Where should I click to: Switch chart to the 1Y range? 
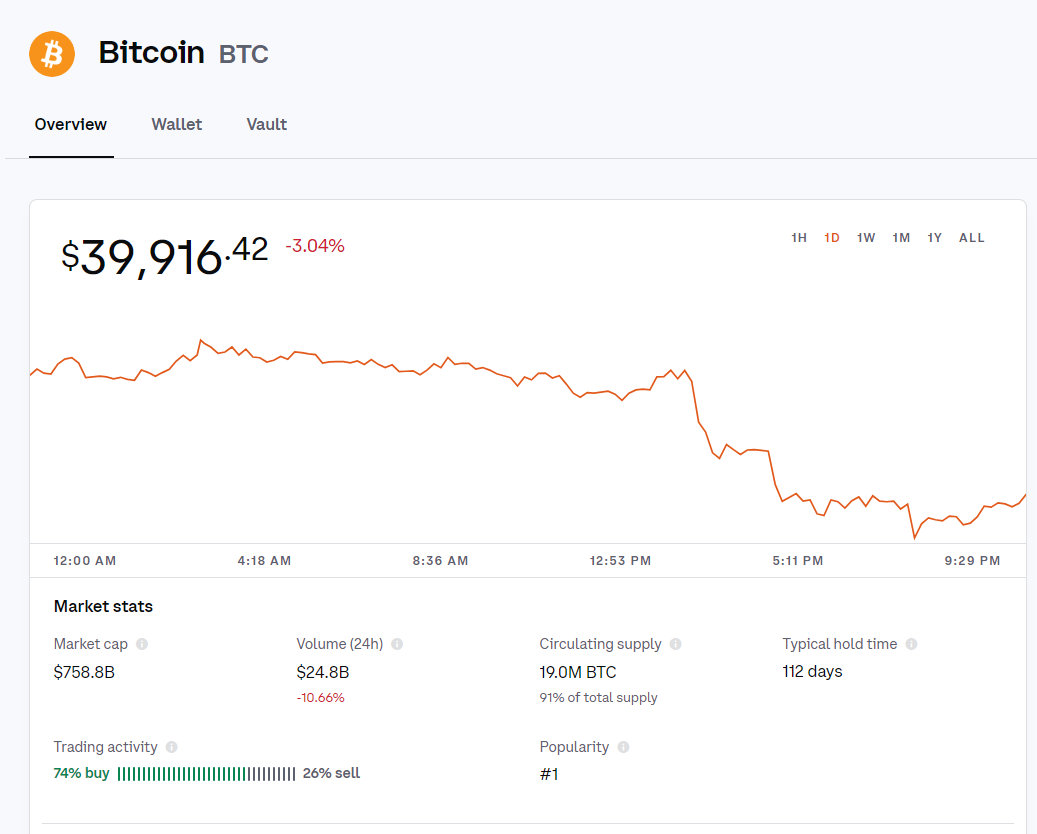[934, 238]
